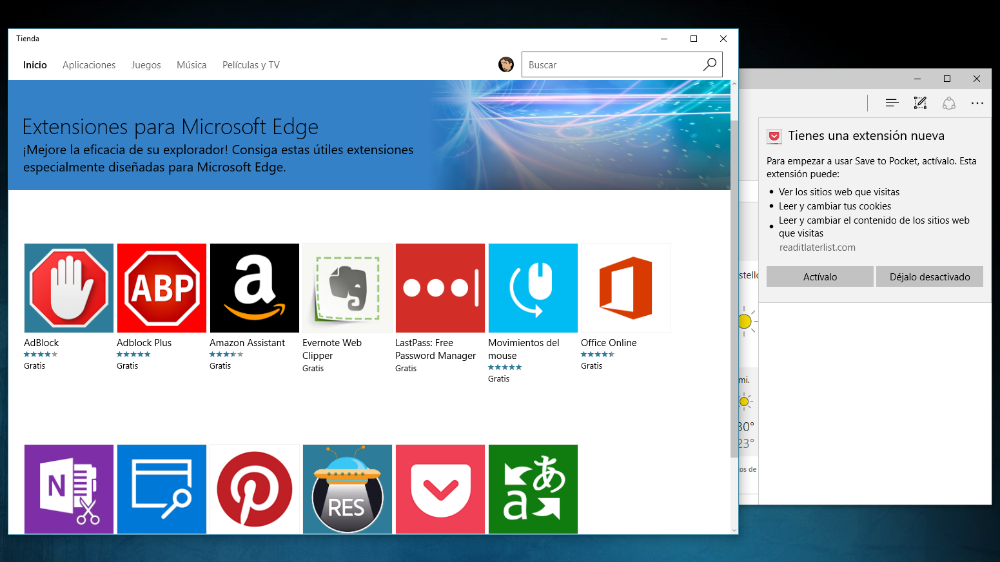Click the Actívalo button
This screenshot has width=1000, height=562.
[820, 277]
